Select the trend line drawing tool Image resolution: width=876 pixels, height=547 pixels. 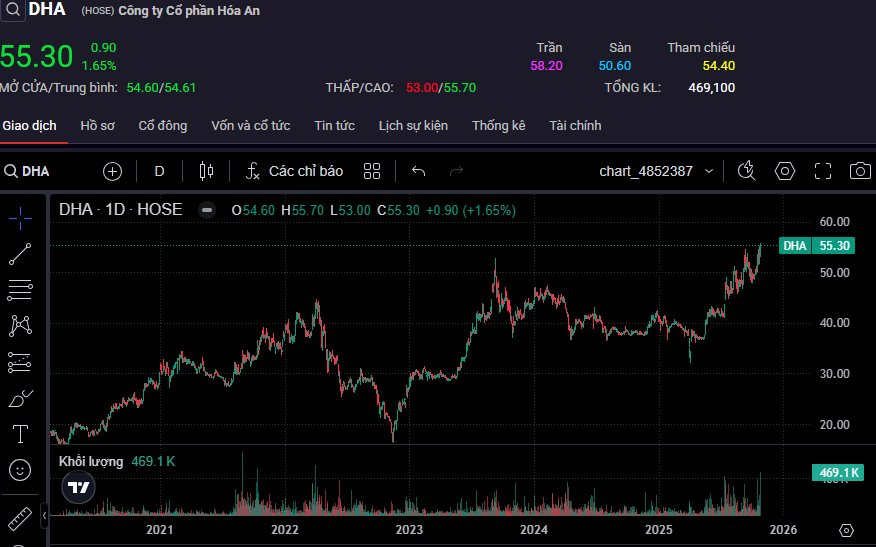coord(20,254)
